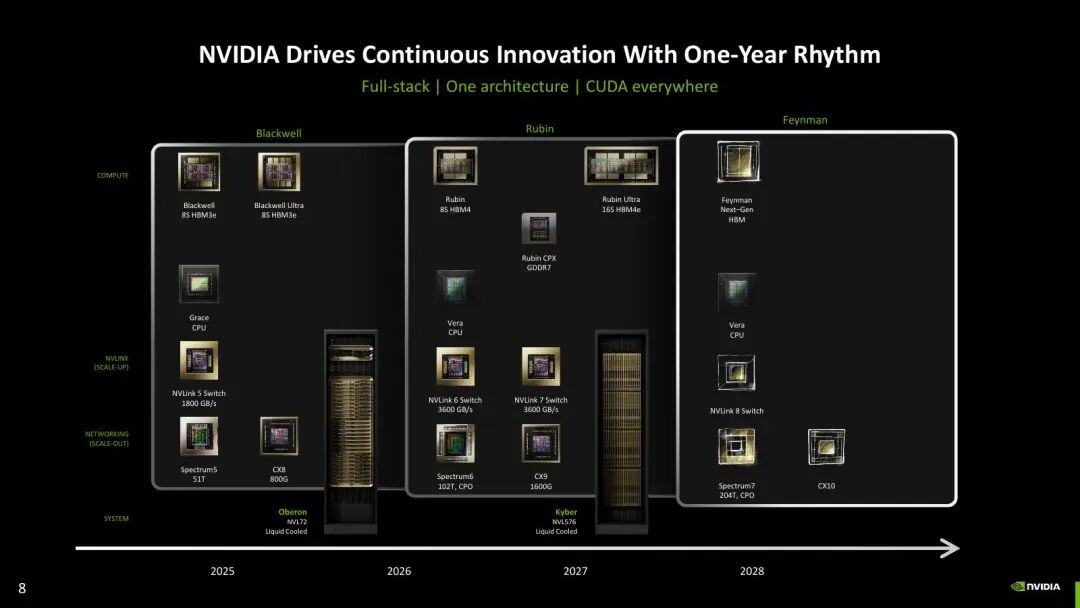Click the Spectrum7 204T CPO chip image
Image resolution: width=1080 pixels, height=608 pixels.
point(736,447)
